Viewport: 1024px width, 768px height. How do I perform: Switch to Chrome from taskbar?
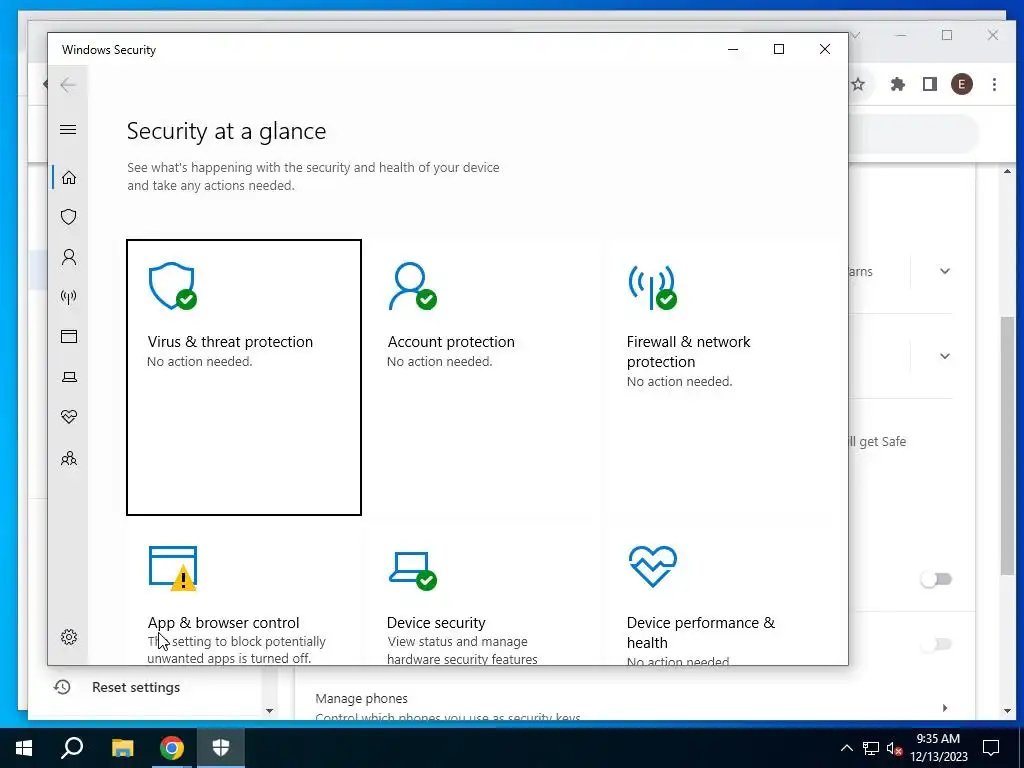coord(172,748)
